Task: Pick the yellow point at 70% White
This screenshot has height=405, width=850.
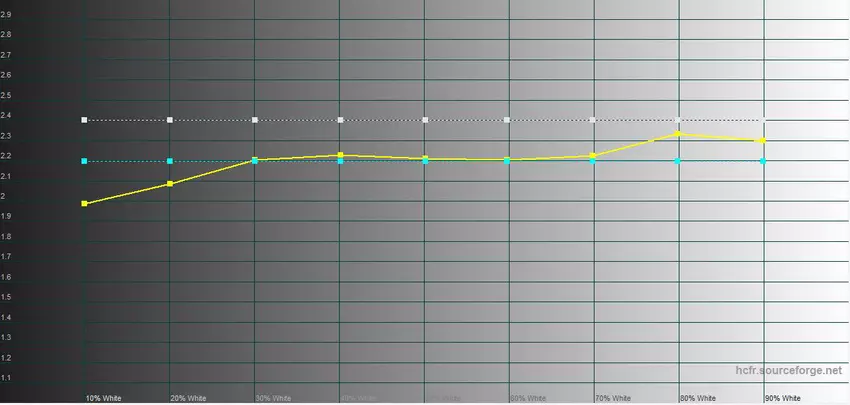Action: [594, 155]
